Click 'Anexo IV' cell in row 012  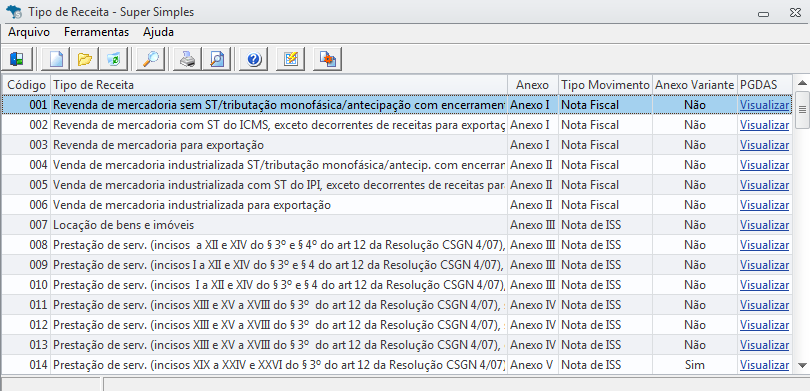(x=533, y=325)
